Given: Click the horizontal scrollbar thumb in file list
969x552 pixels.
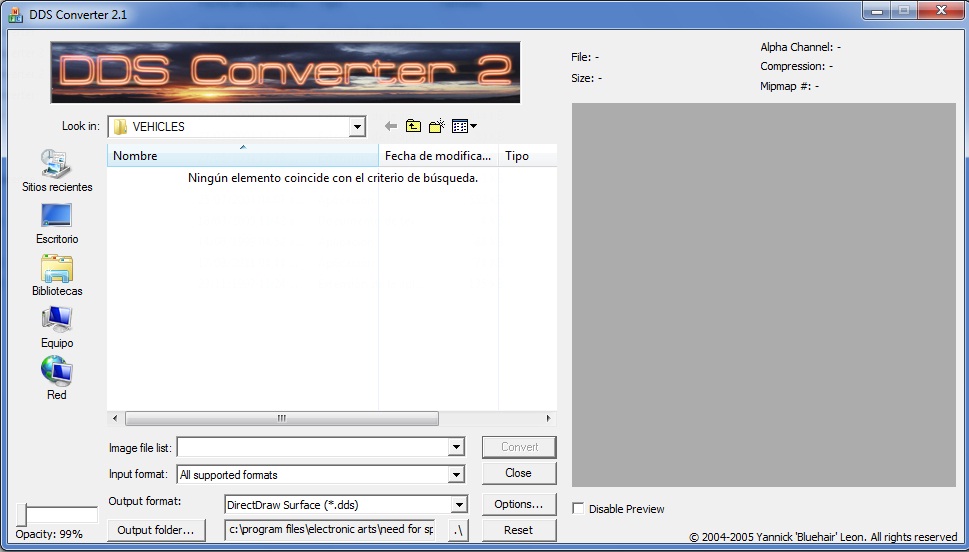Looking at the screenshot, I should [282, 418].
